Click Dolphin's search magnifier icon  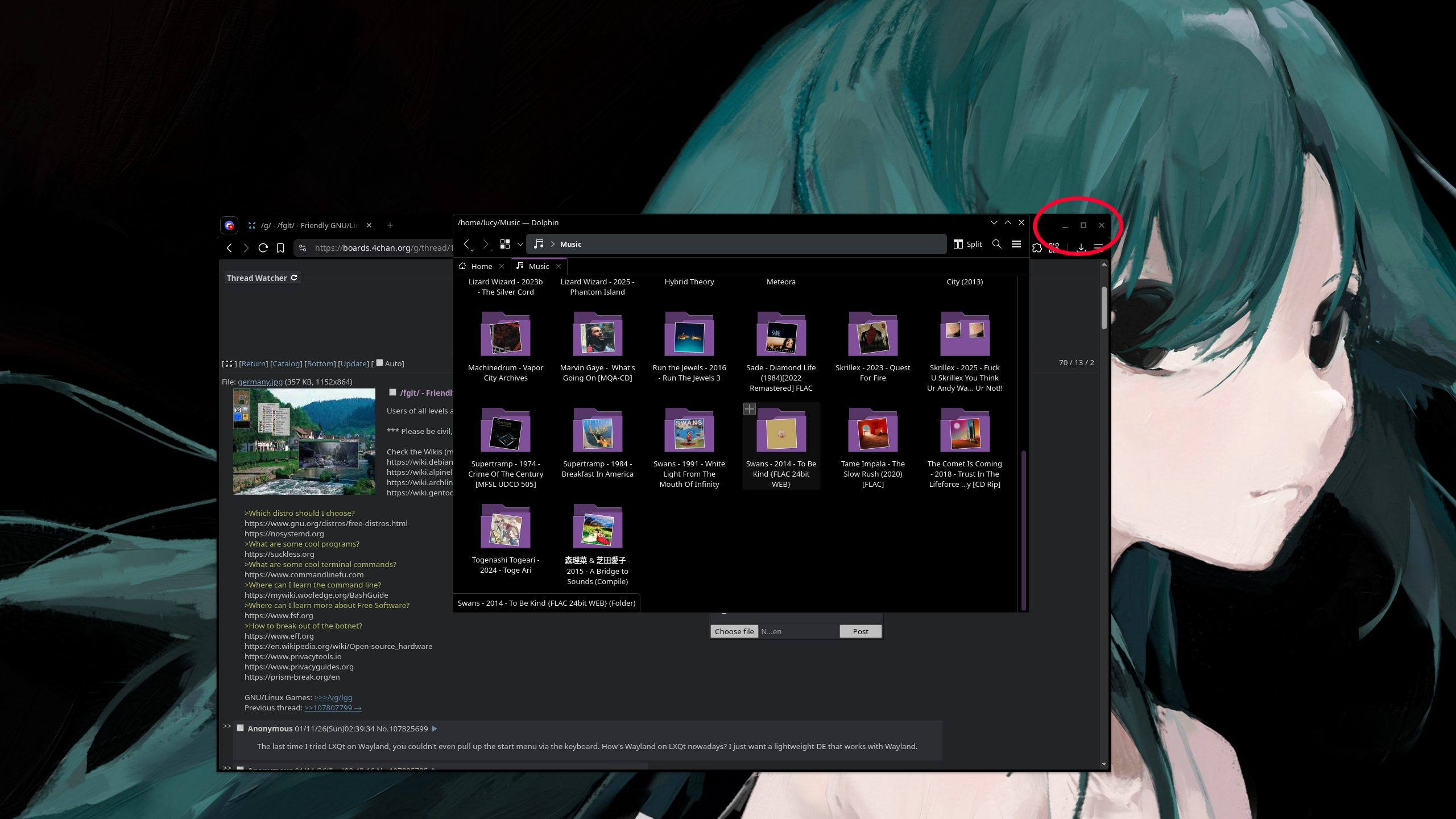[996, 244]
